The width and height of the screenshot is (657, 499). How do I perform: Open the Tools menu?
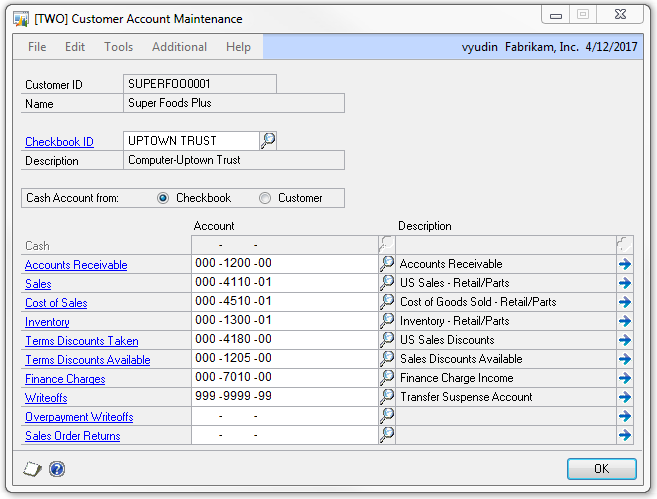click(x=118, y=47)
